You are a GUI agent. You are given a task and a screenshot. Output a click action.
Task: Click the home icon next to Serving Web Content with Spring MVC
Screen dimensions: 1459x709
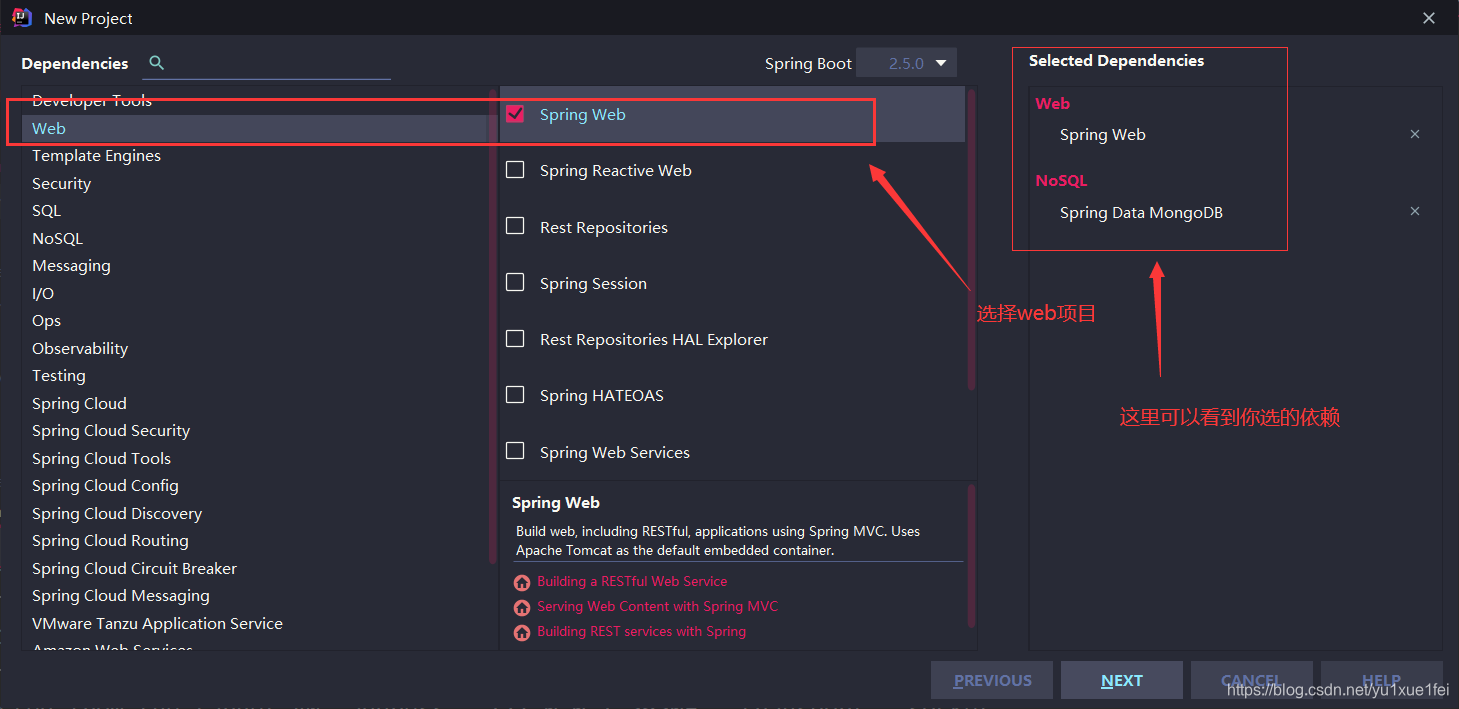522,608
